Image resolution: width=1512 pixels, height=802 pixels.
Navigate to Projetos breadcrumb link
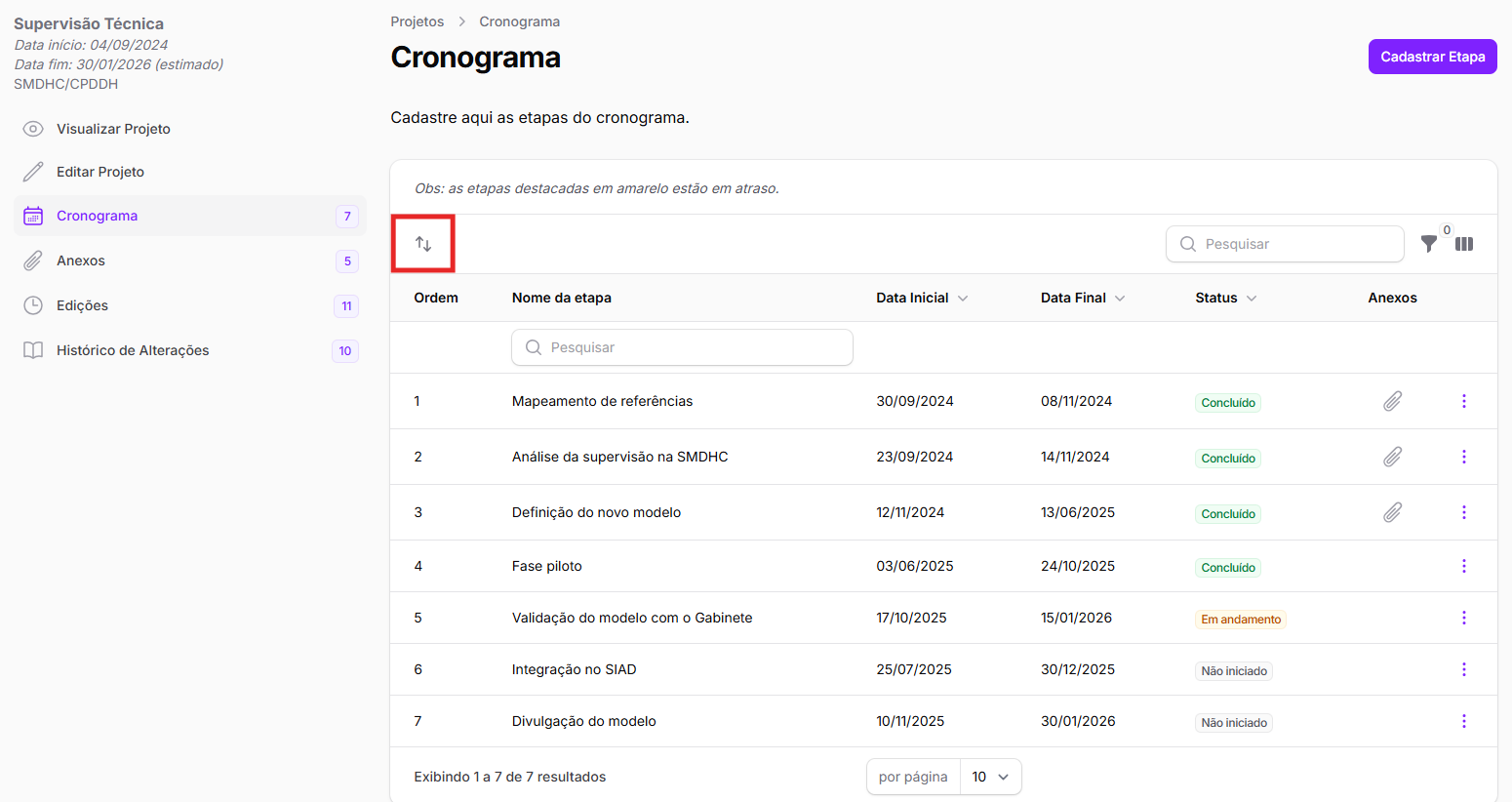coord(417,21)
